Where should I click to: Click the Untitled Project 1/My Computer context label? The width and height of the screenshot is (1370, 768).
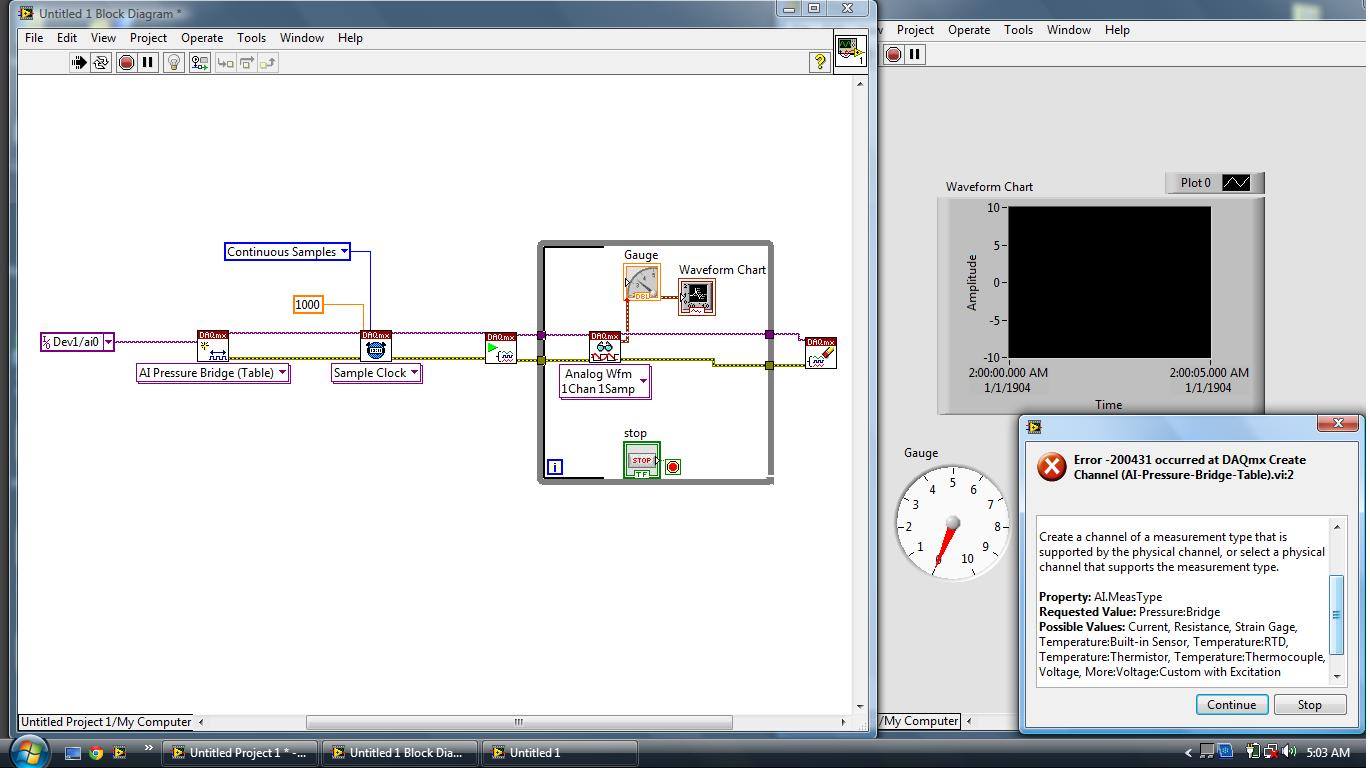point(106,722)
